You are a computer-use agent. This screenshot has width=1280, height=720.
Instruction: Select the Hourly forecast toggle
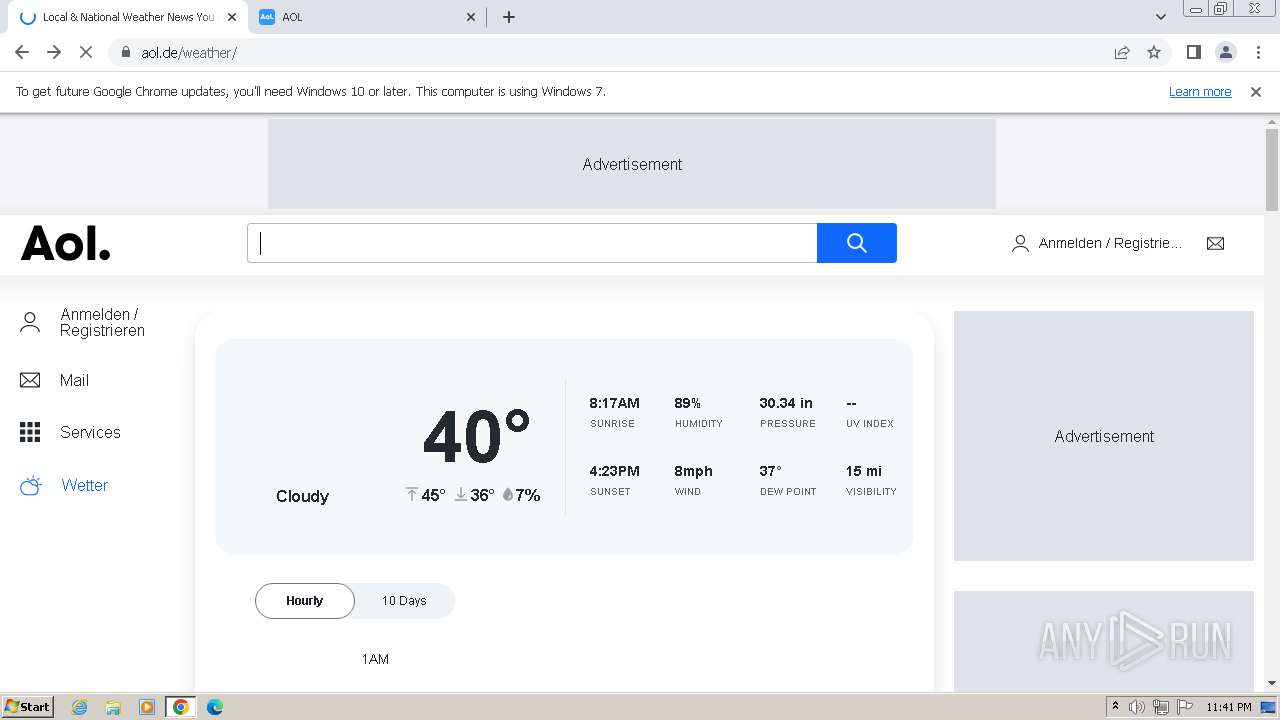click(x=305, y=601)
